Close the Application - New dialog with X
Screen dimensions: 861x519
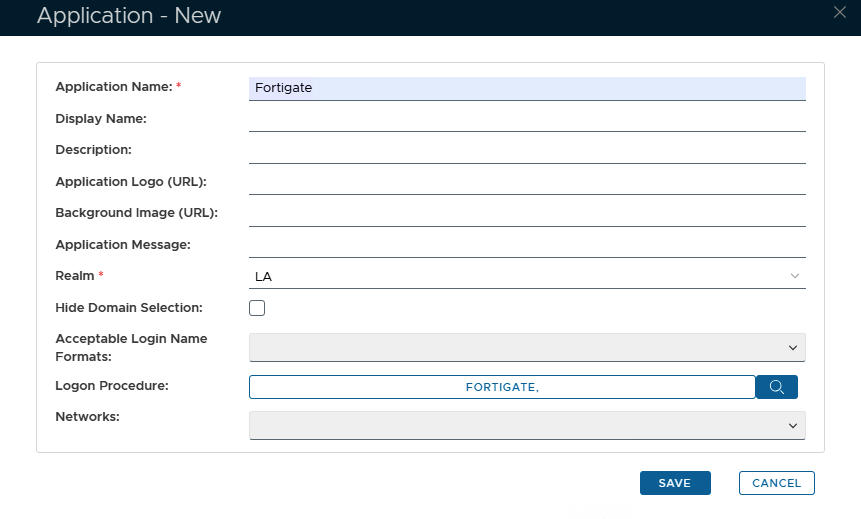tap(839, 11)
